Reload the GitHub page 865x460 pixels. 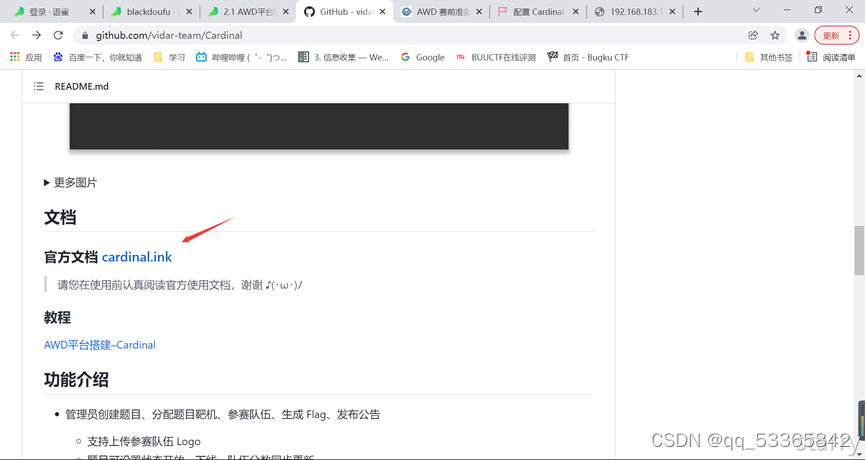[x=58, y=35]
